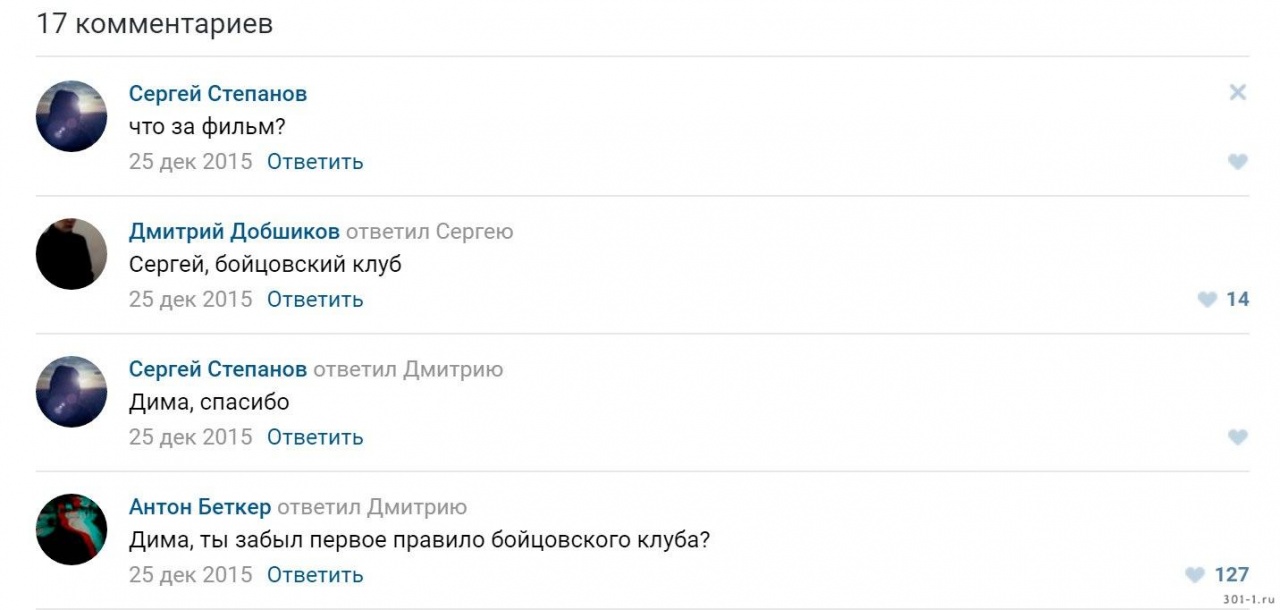Like the "Дима, спасибо" comment

coord(1237,437)
